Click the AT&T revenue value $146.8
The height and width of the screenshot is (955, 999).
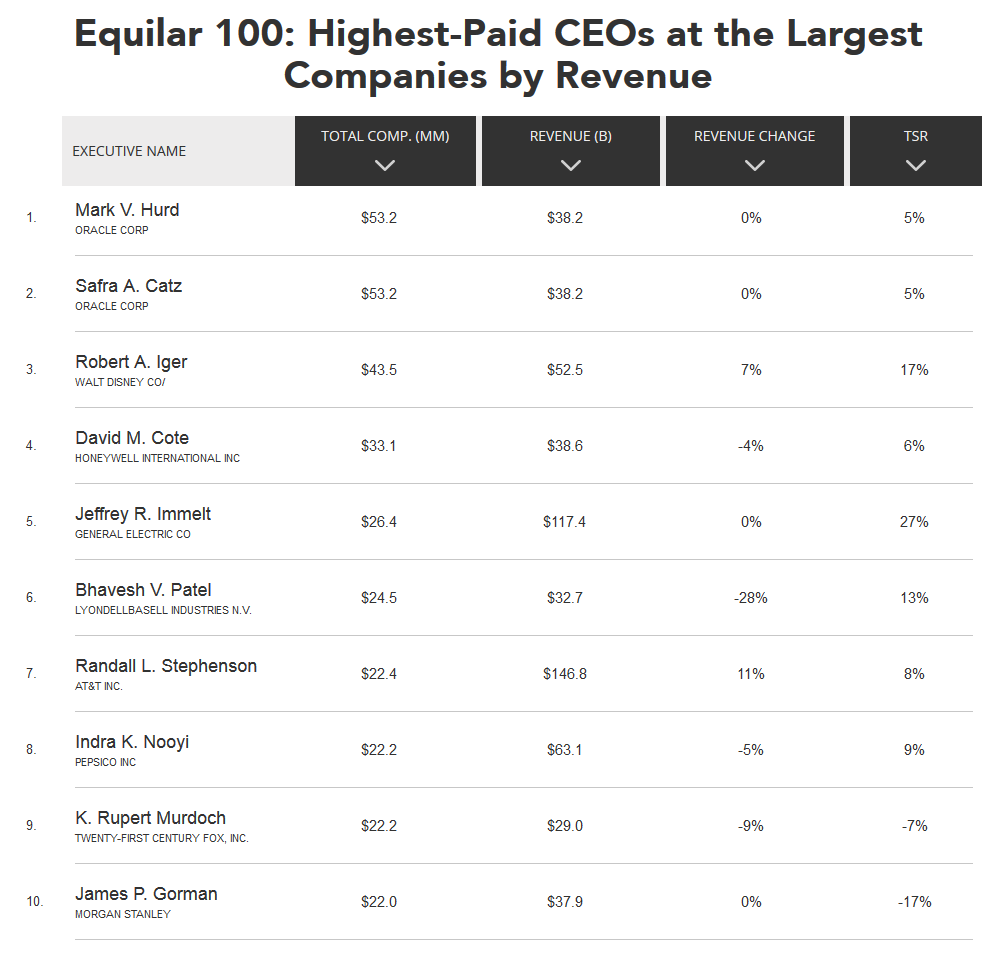565,674
